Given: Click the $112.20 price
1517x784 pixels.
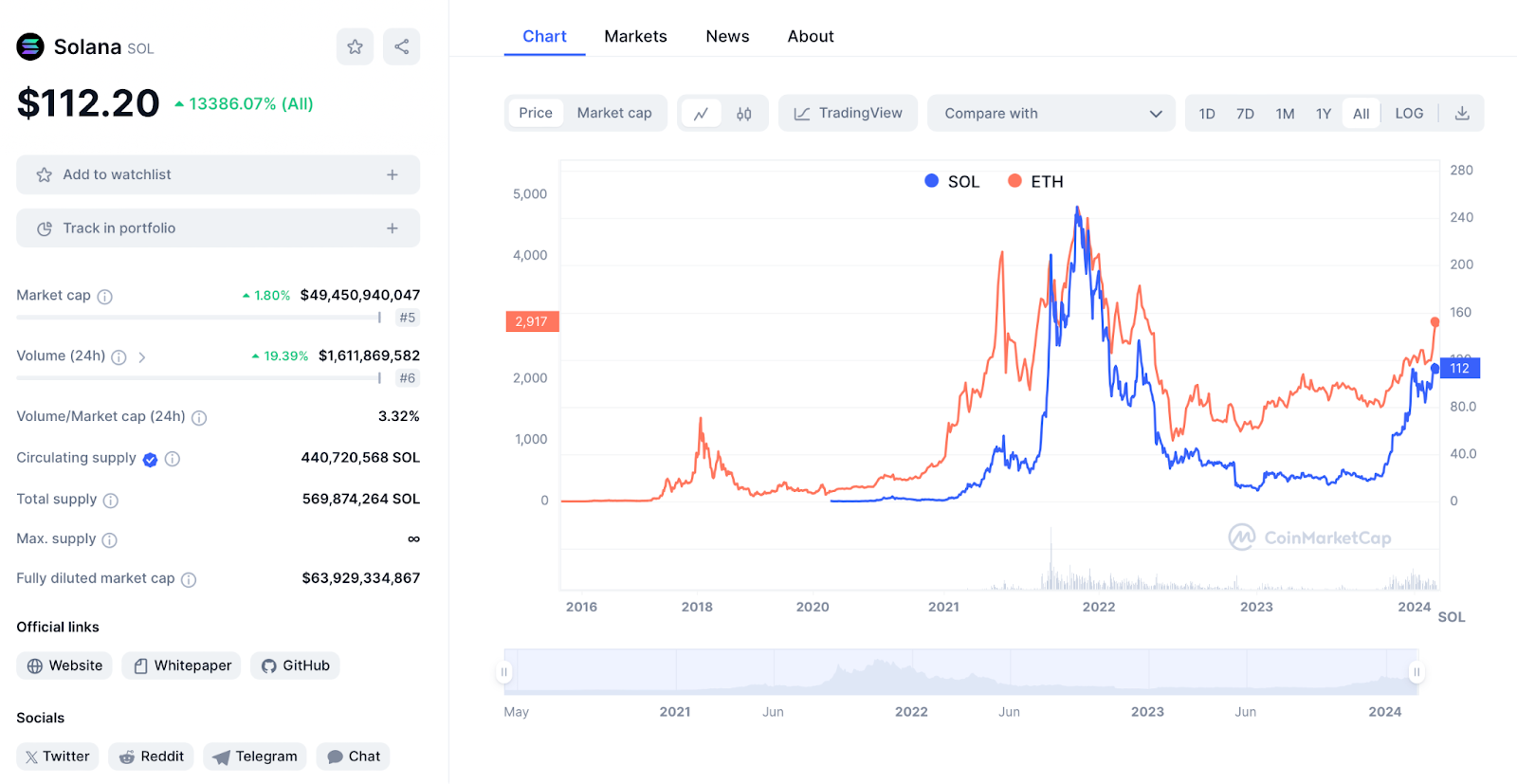Looking at the screenshot, I should [88, 102].
